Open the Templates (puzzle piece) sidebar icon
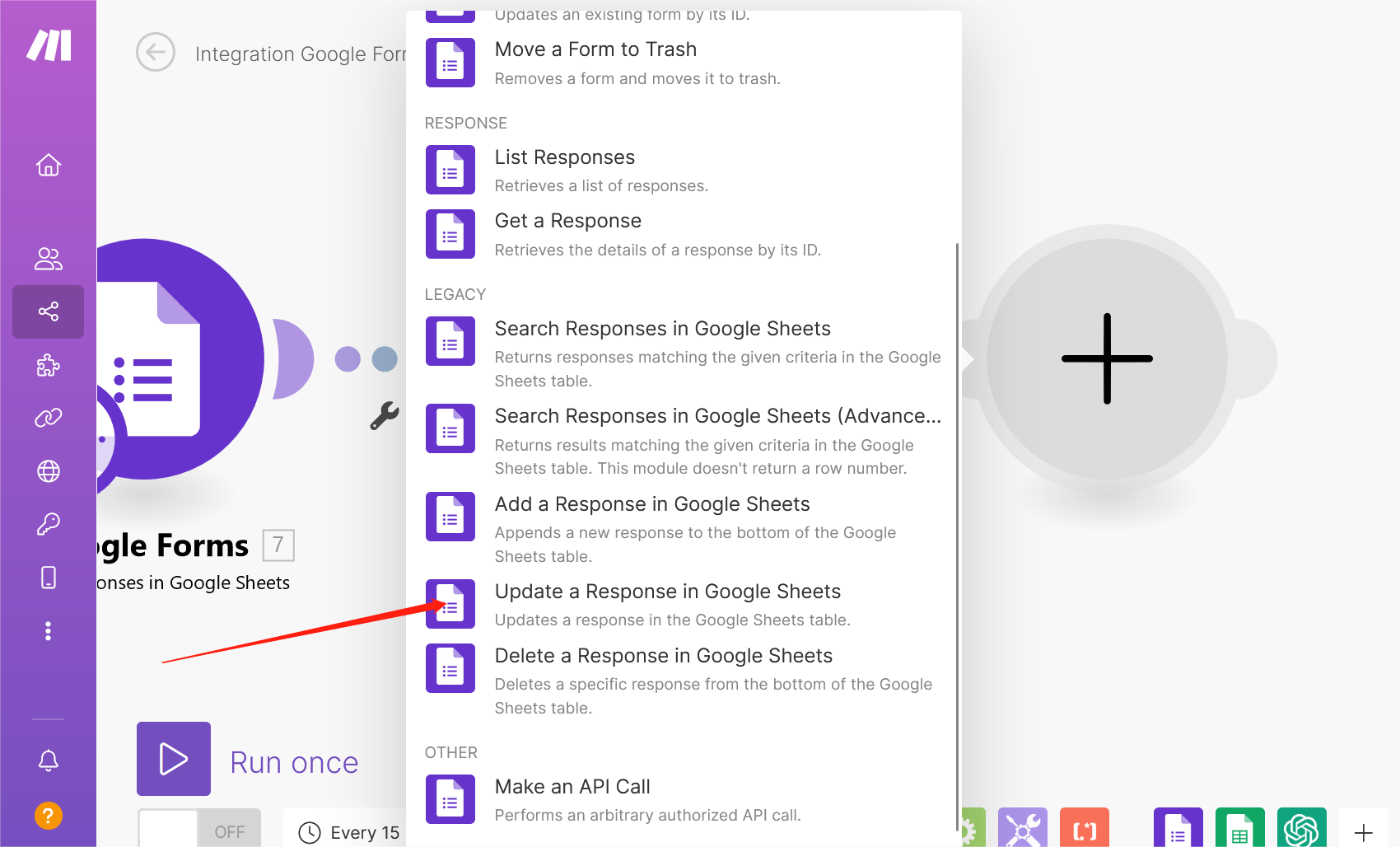The height and width of the screenshot is (847, 1400). [49, 365]
